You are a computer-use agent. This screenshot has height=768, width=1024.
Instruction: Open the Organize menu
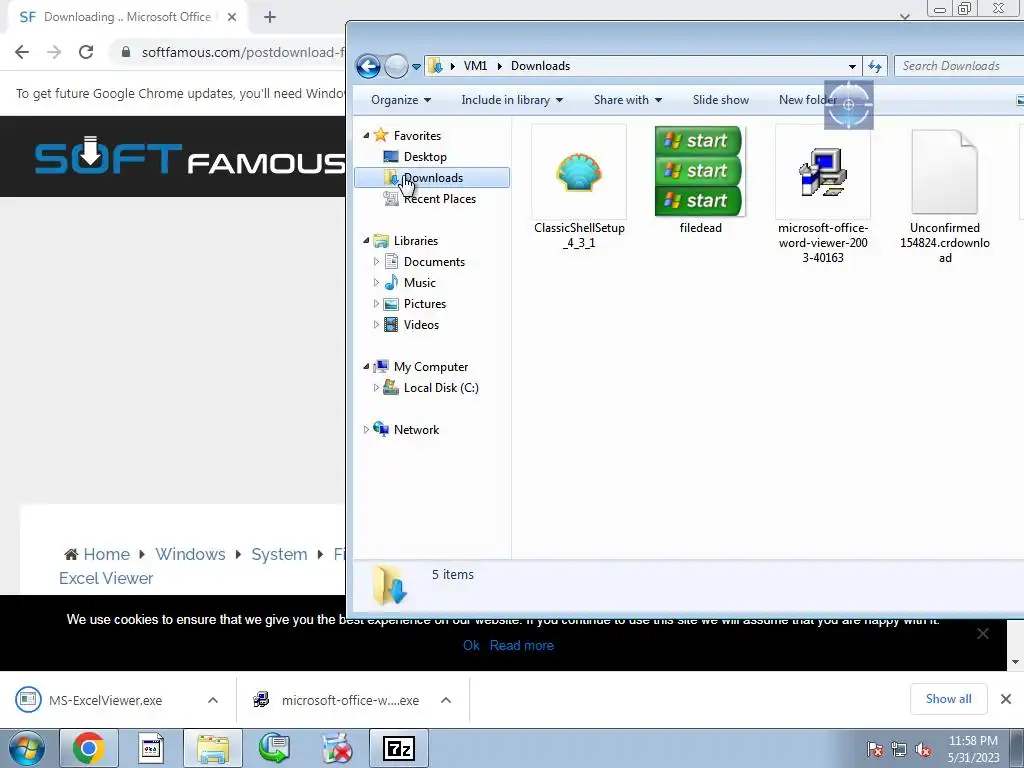(401, 100)
